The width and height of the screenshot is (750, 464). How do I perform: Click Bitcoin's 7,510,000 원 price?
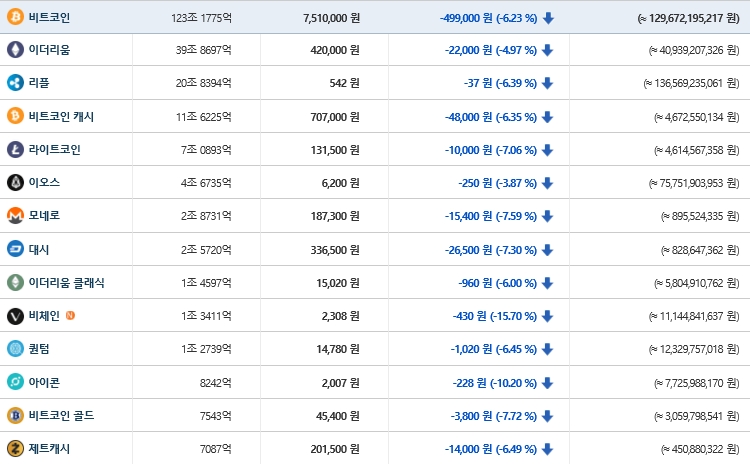tap(331, 17)
